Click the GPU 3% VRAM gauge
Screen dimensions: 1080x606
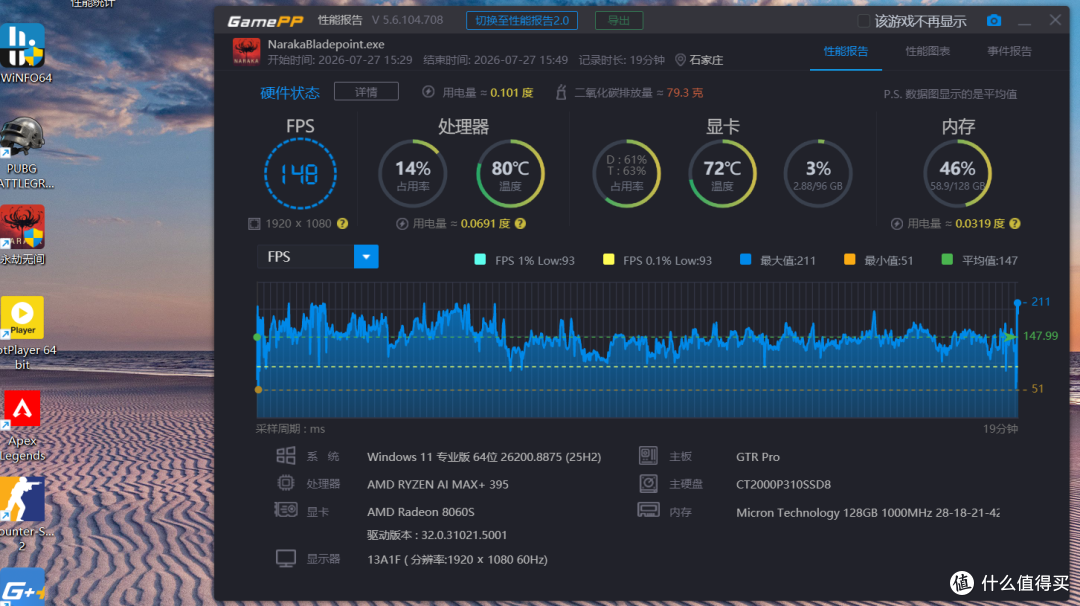tap(818, 174)
